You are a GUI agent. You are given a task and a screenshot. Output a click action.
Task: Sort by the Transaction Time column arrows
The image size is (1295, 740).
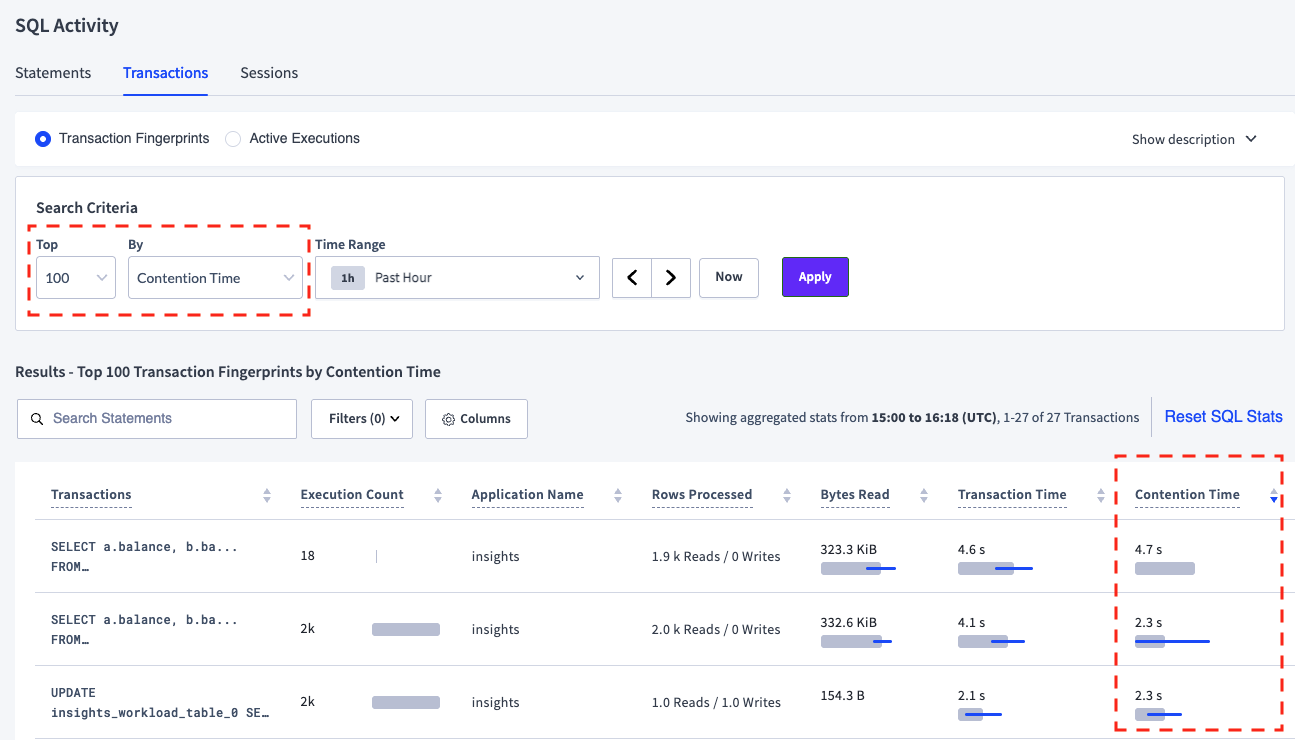(1100, 494)
